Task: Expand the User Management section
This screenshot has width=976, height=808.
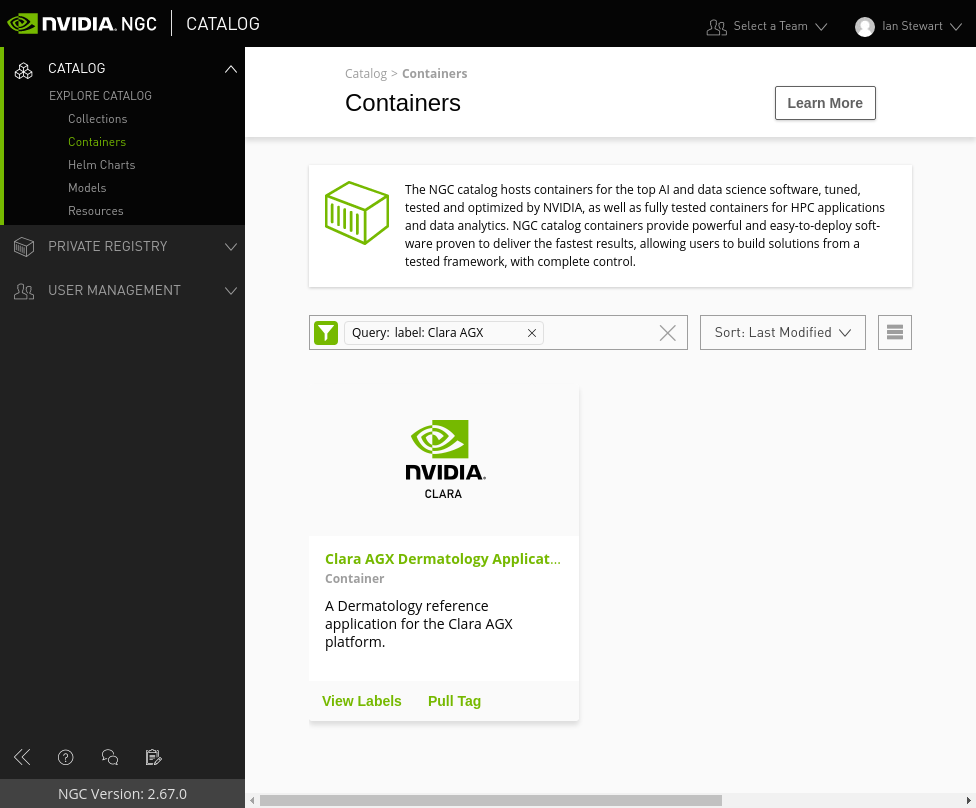Action: pyautogui.click(x=122, y=291)
